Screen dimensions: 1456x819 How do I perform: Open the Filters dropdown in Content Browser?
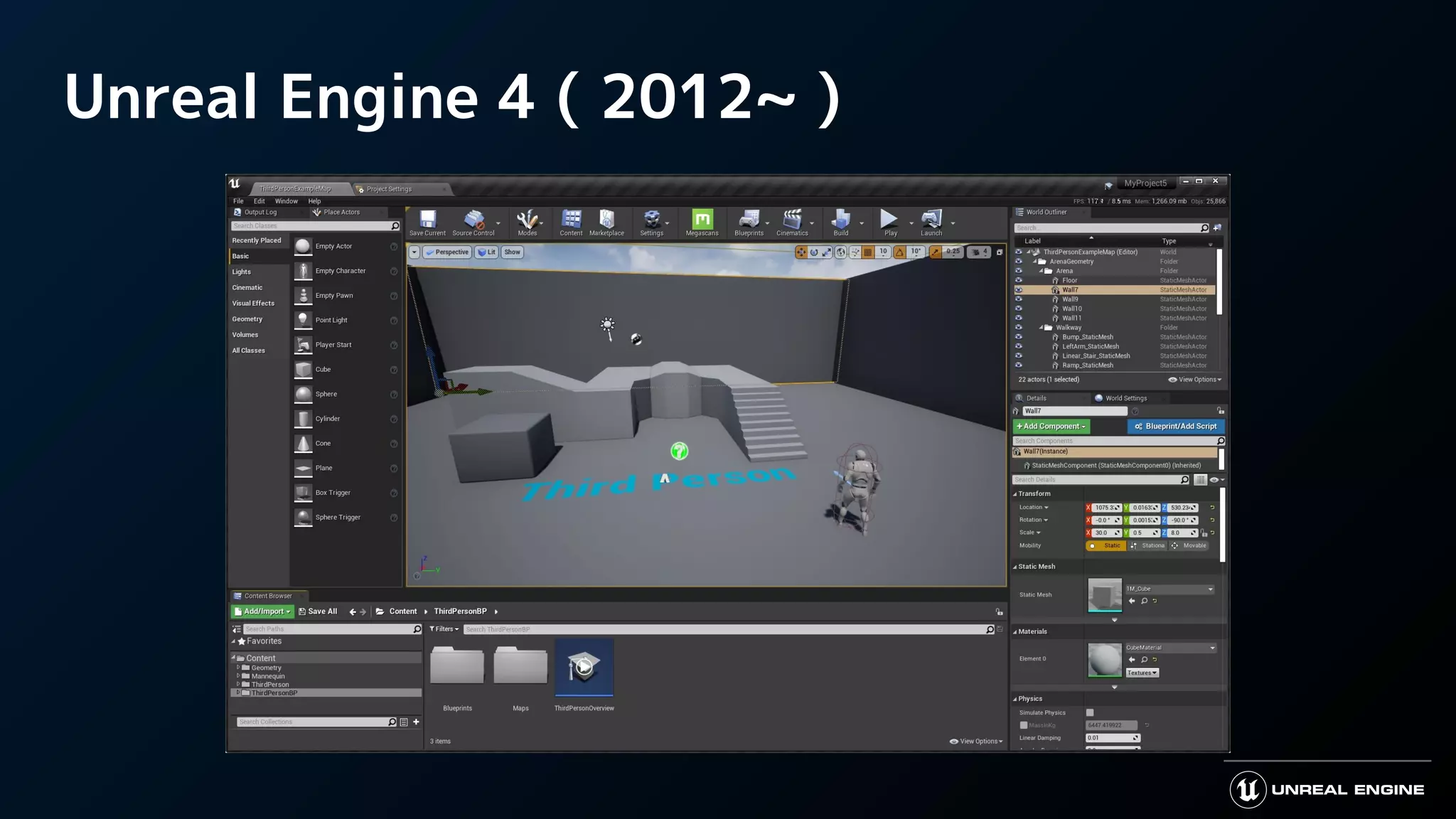tap(444, 629)
